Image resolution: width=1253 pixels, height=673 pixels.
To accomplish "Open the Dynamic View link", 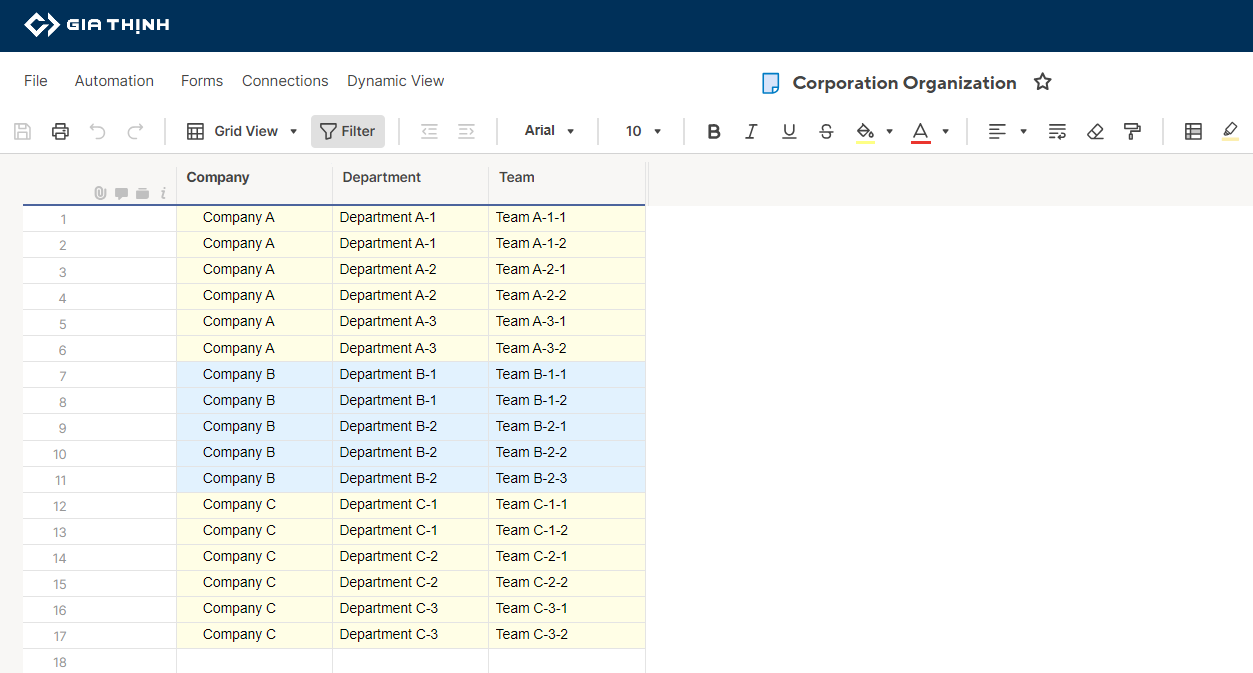I will tap(395, 81).
